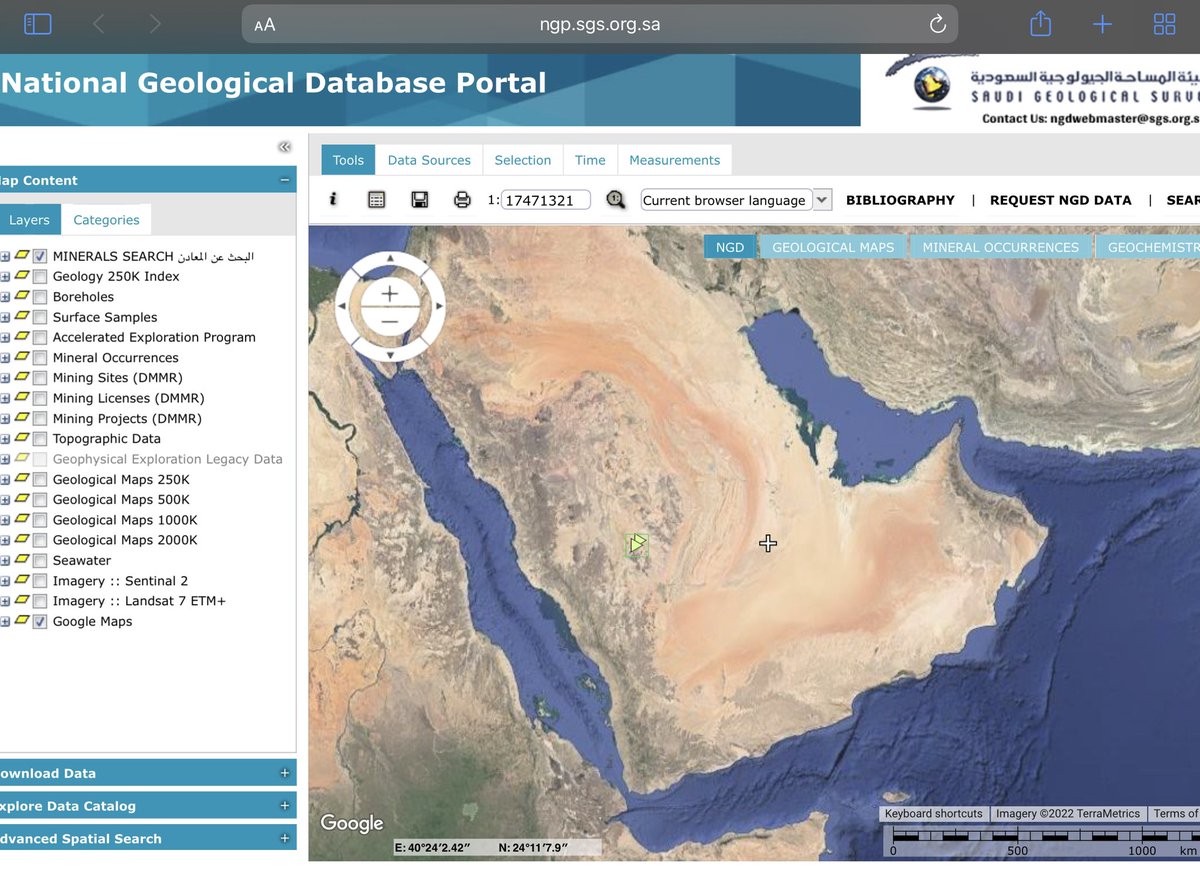1200x878 pixels.
Task: Click the Google logo on the map
Action: [x=352, y=823]
